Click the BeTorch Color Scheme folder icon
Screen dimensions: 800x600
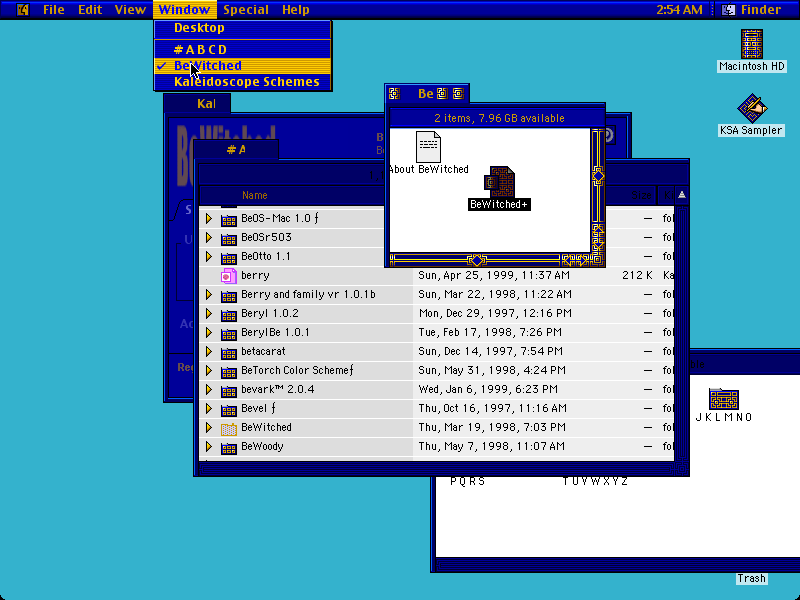229,371
